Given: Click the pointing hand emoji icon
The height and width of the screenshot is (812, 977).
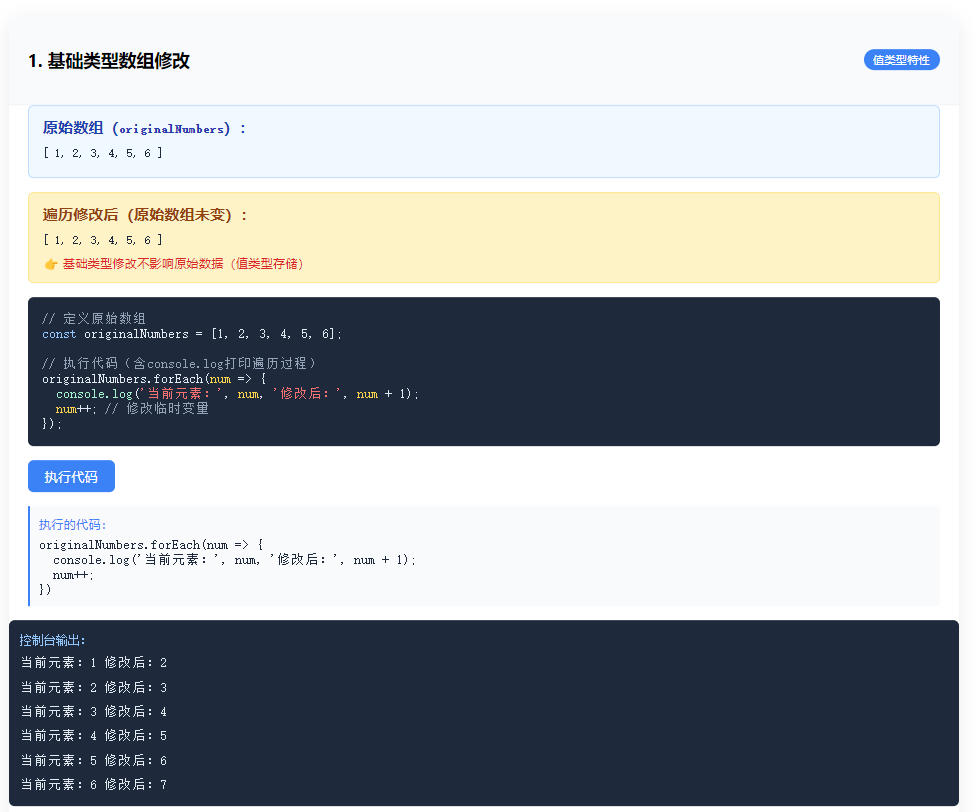Looking at the screenshot, I should [x=51, y=264].
